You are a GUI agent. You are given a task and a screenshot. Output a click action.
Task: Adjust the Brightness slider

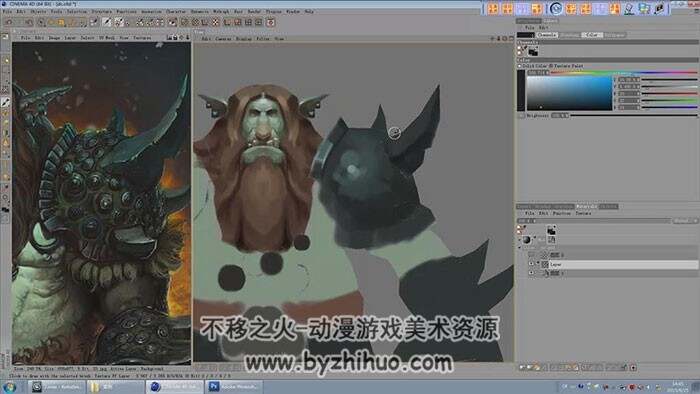click(634, 116)
